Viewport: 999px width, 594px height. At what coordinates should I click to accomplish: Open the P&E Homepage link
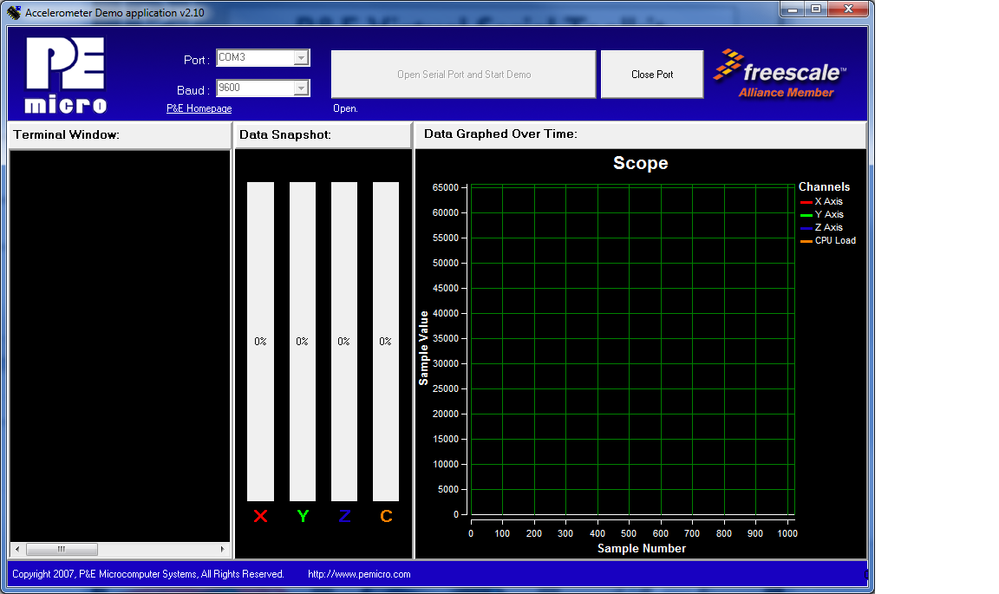pyautogui.click(x=199, y=108)
